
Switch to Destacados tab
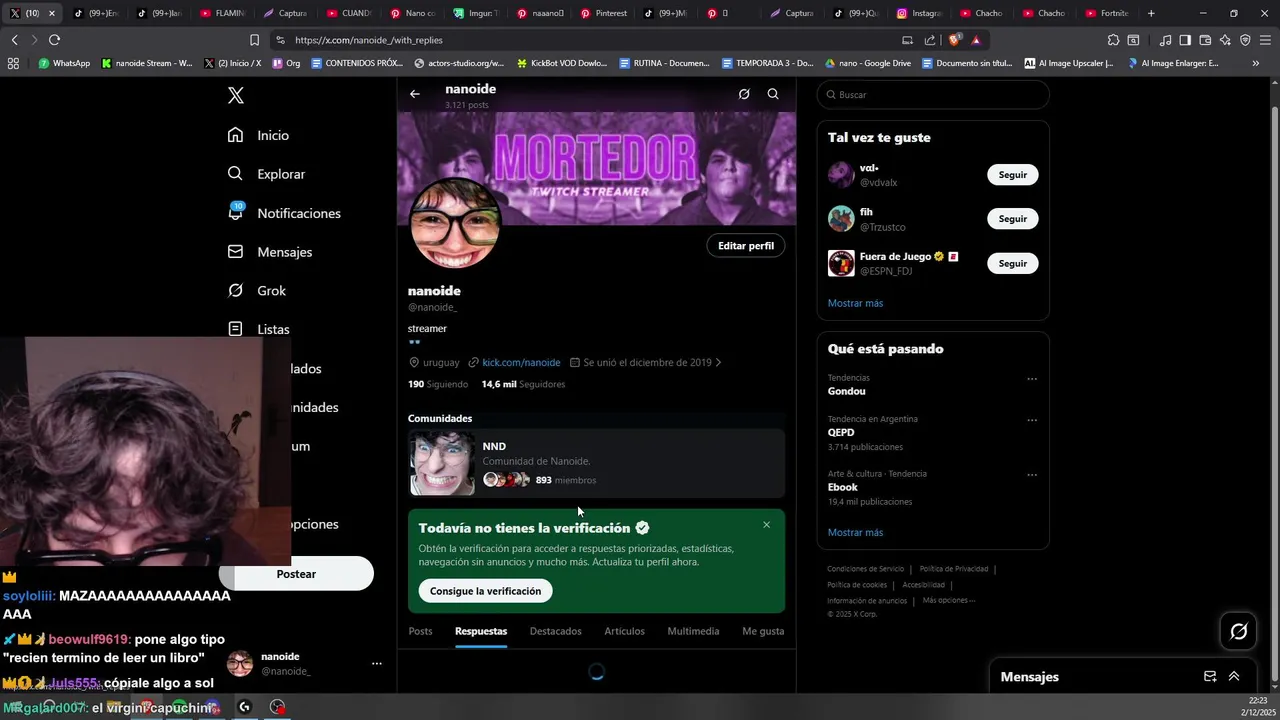(x=555, y=631)
